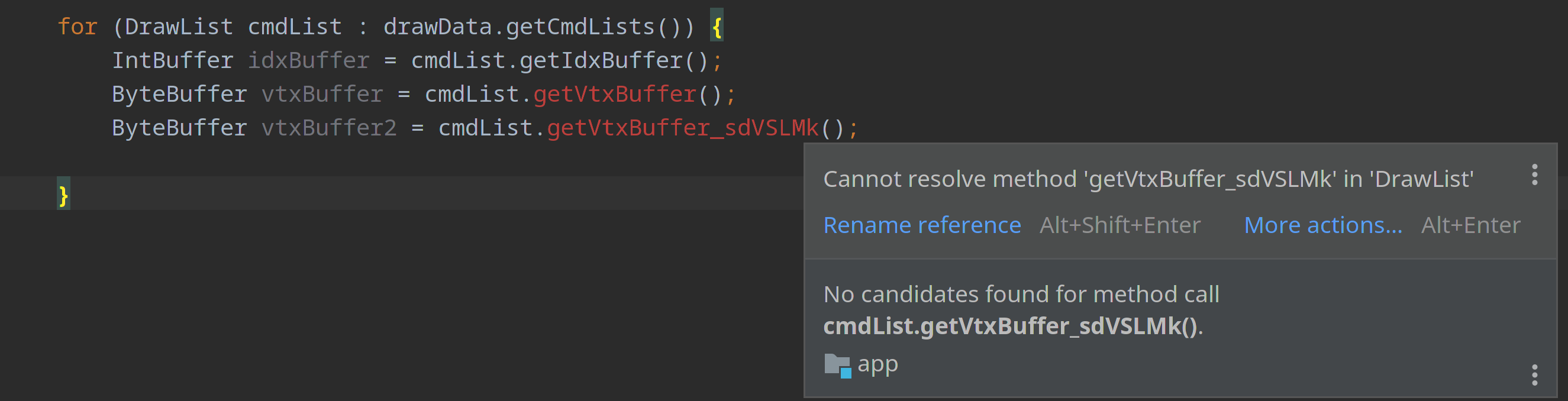Open 'More actions...' for the error
The image size is (1568, 401).
1322,225
